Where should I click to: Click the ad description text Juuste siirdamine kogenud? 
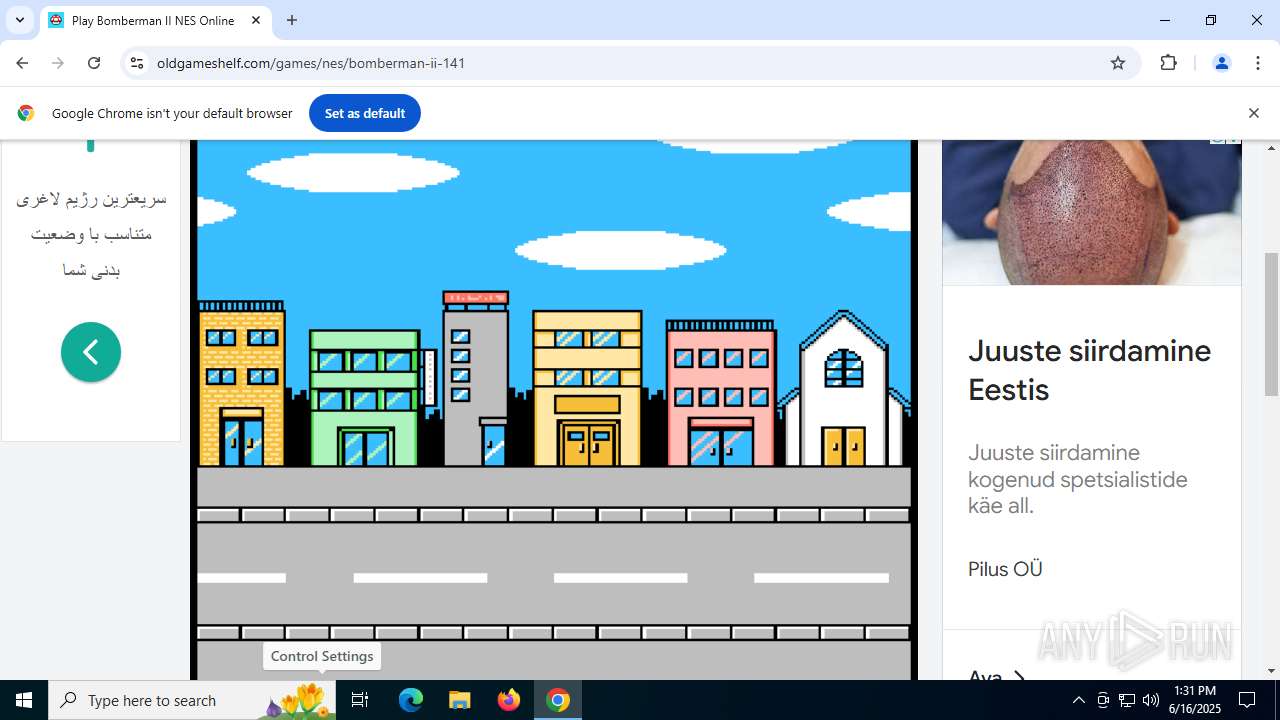1077,479
